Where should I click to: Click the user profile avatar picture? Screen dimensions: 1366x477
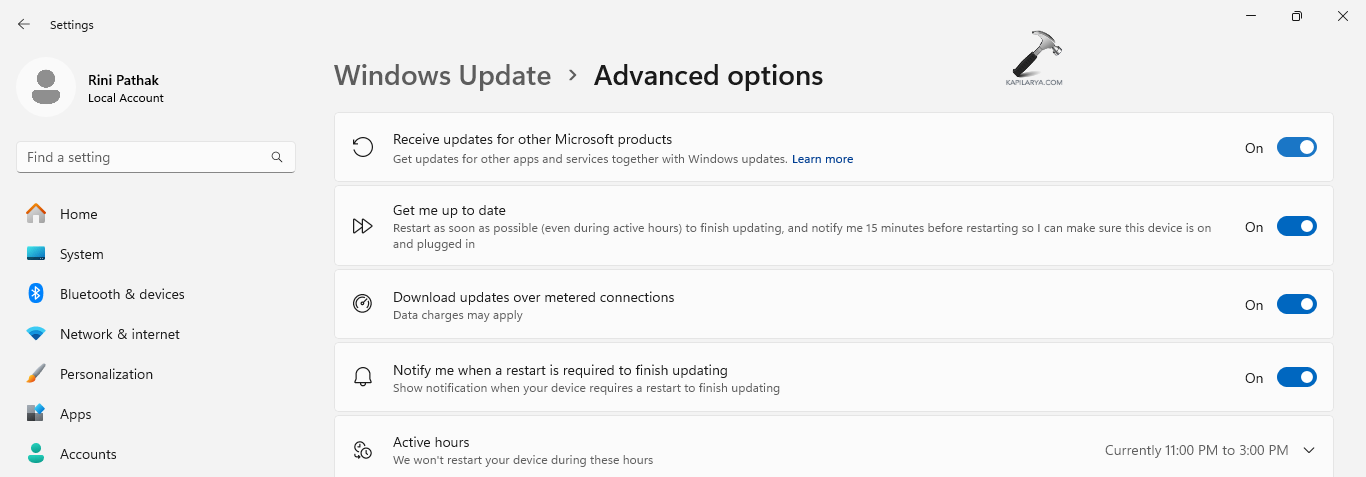46,87
